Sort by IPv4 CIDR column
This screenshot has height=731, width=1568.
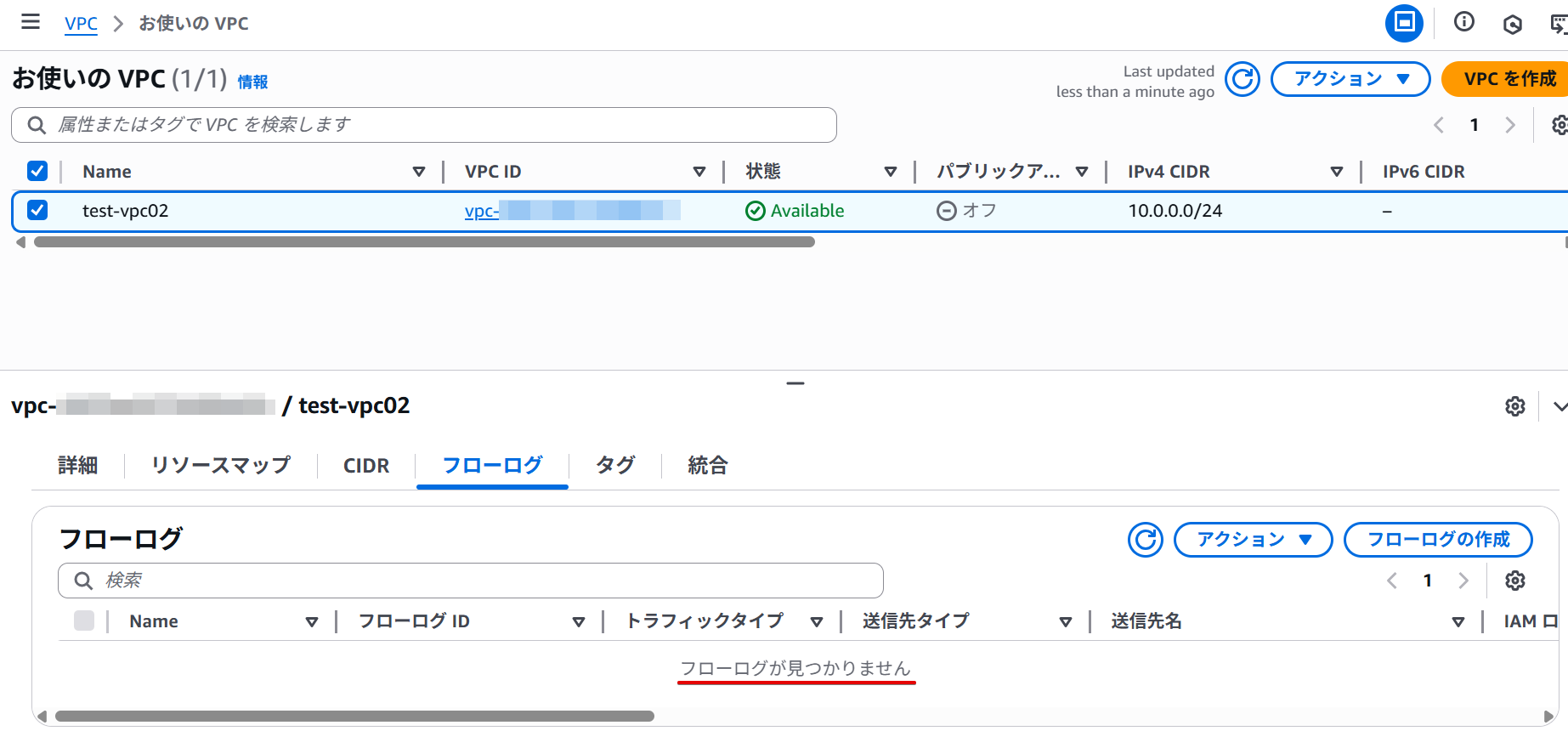point(1336,172)
